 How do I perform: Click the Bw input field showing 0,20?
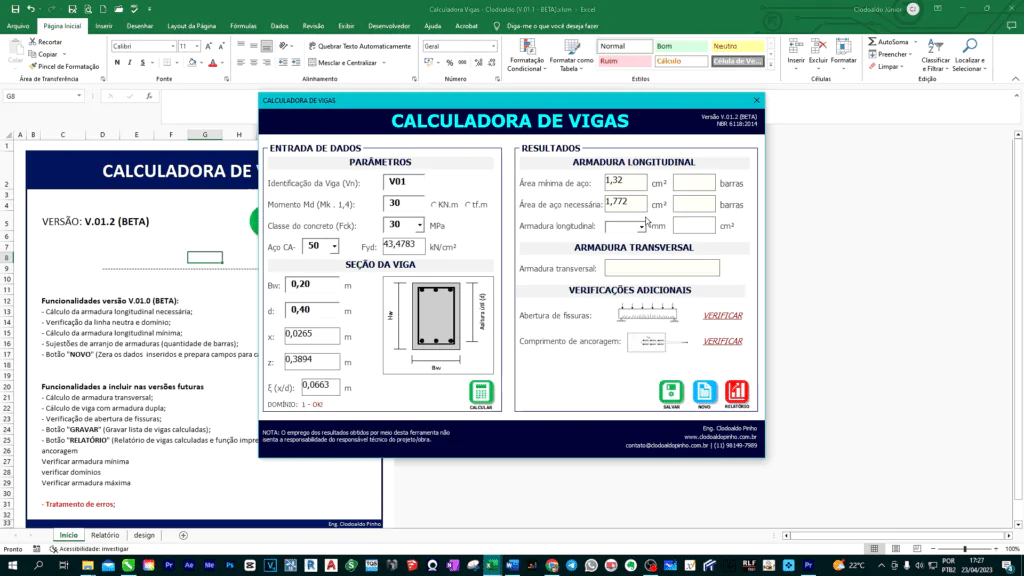point(312,285)
